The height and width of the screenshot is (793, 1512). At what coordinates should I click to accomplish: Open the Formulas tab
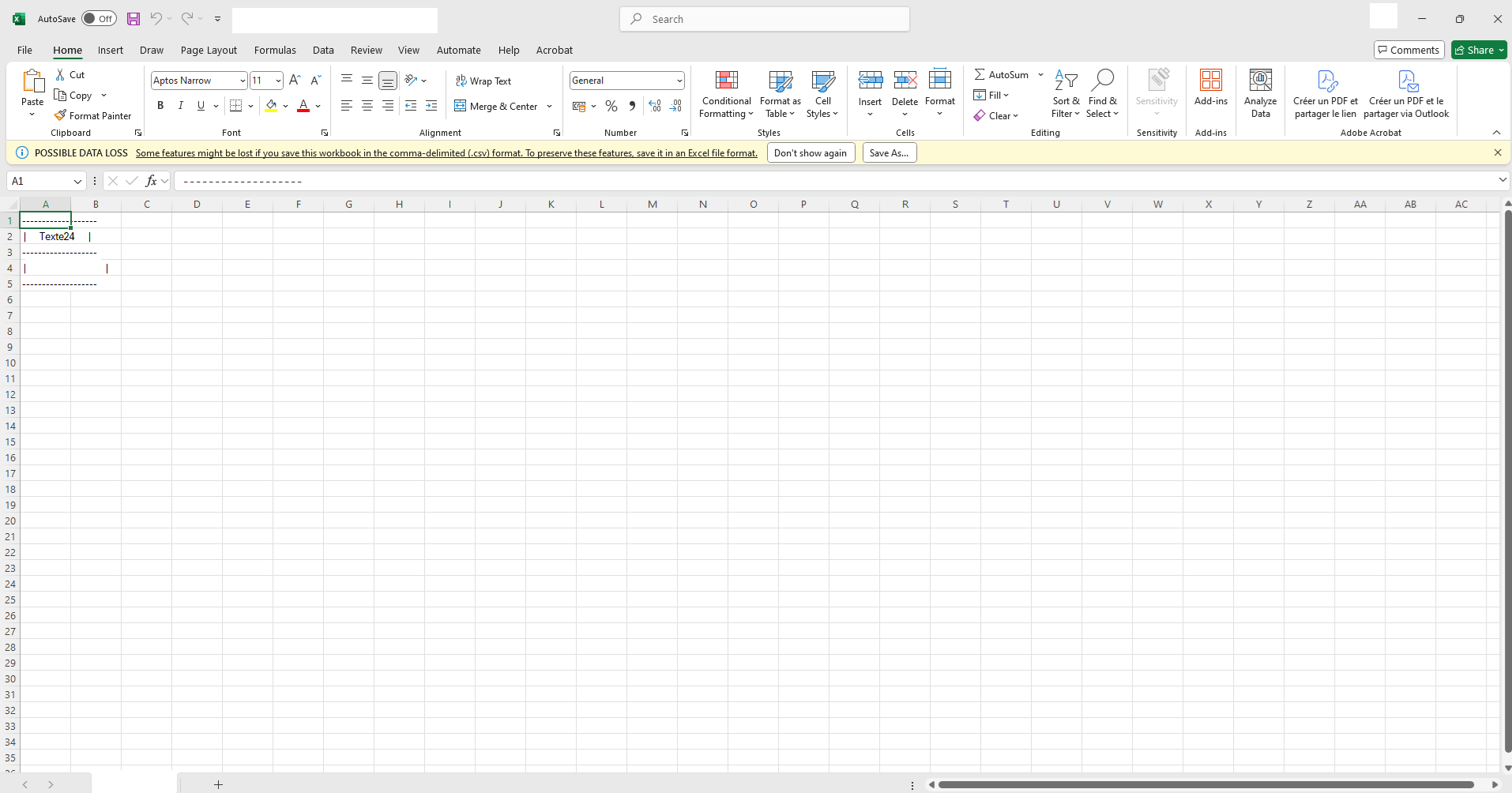click(275, 50)
